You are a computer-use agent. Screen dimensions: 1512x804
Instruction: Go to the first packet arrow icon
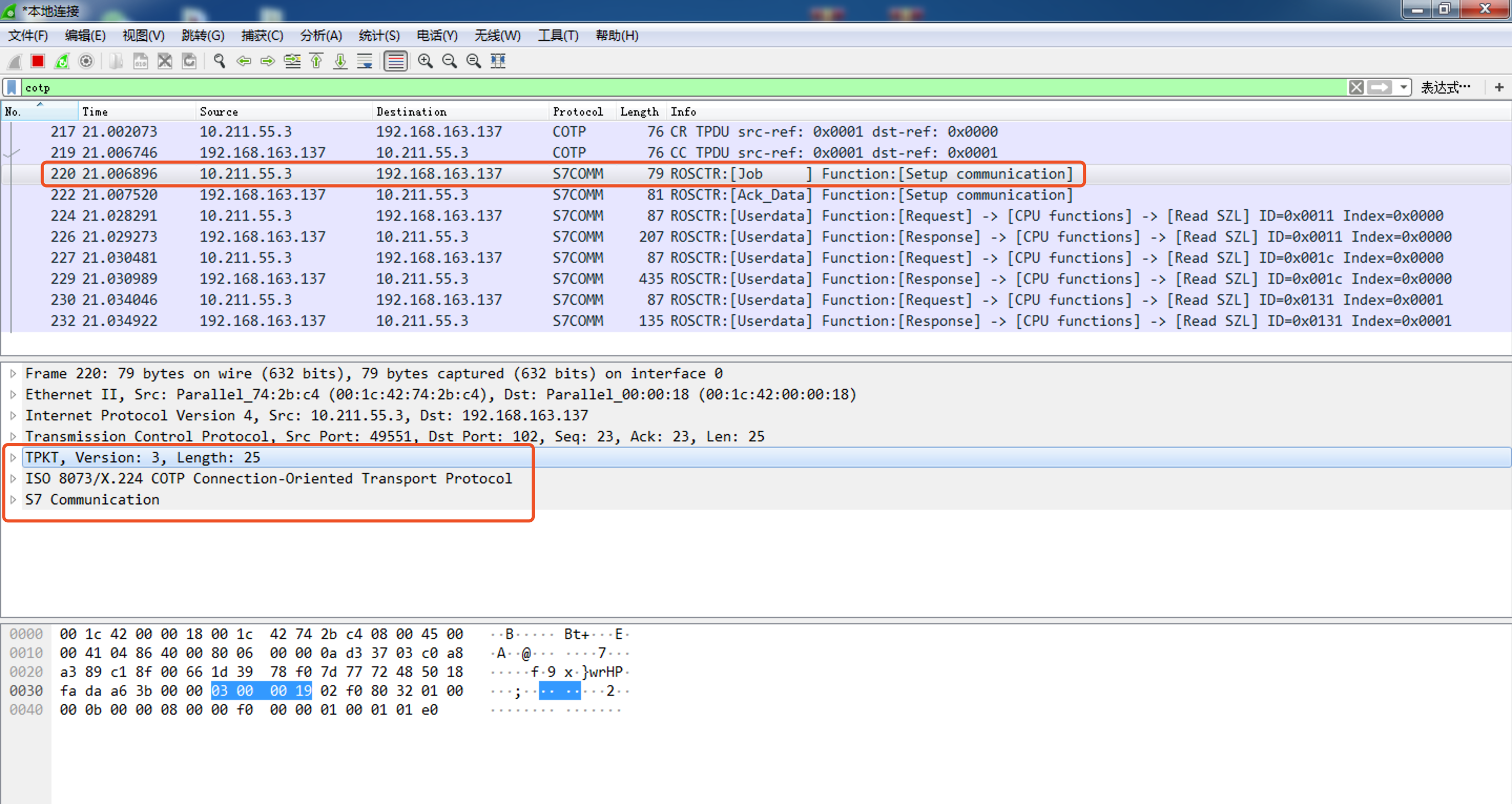pyautogui.click(x=316, y=61)
